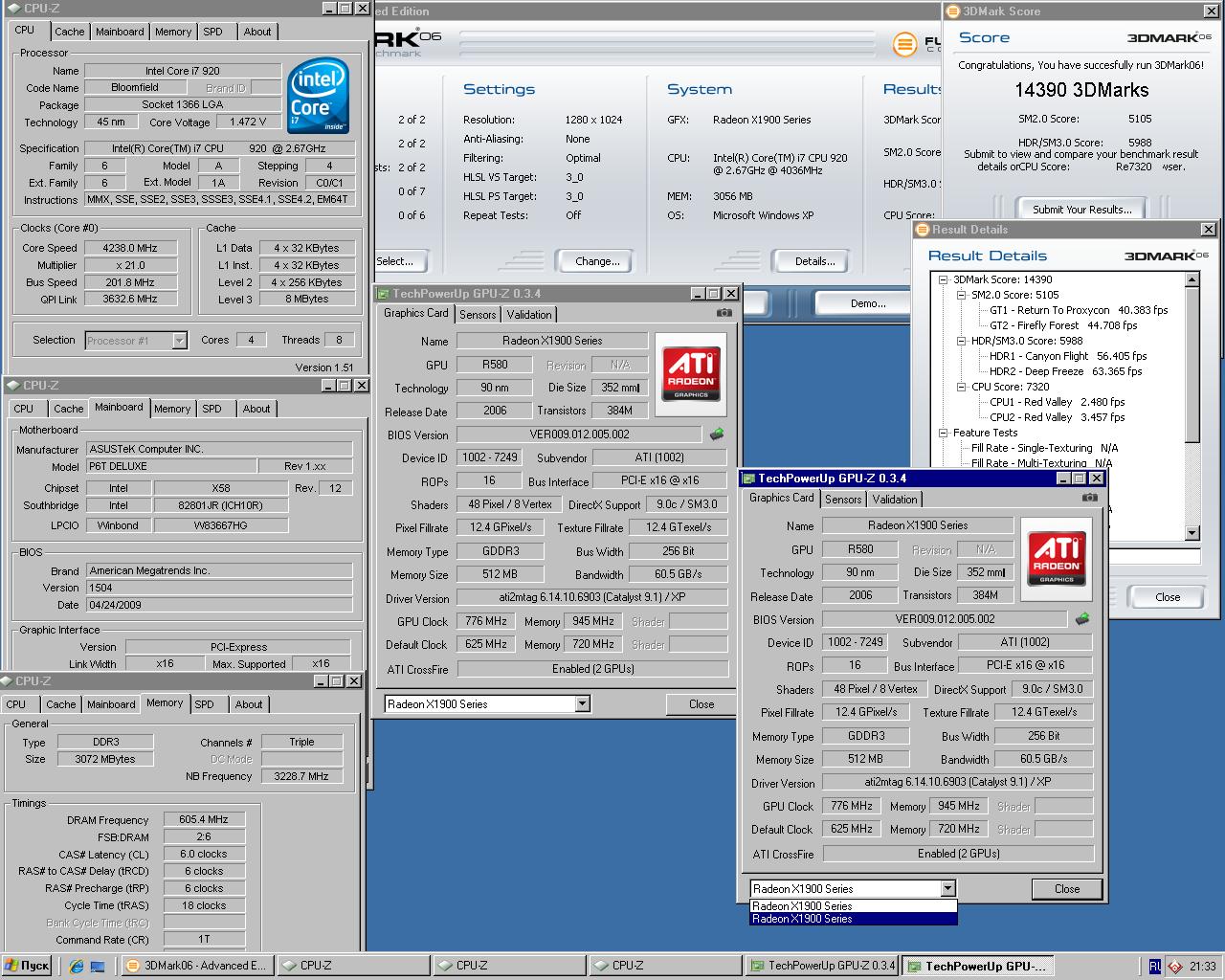Collapse the CPU Score: 7320 node
Viewport: 1225px width, 980px height.
[x=962, y=387]
